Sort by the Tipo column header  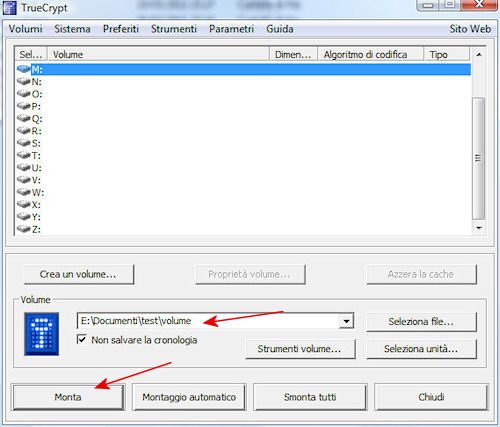[x=447, y=54]
